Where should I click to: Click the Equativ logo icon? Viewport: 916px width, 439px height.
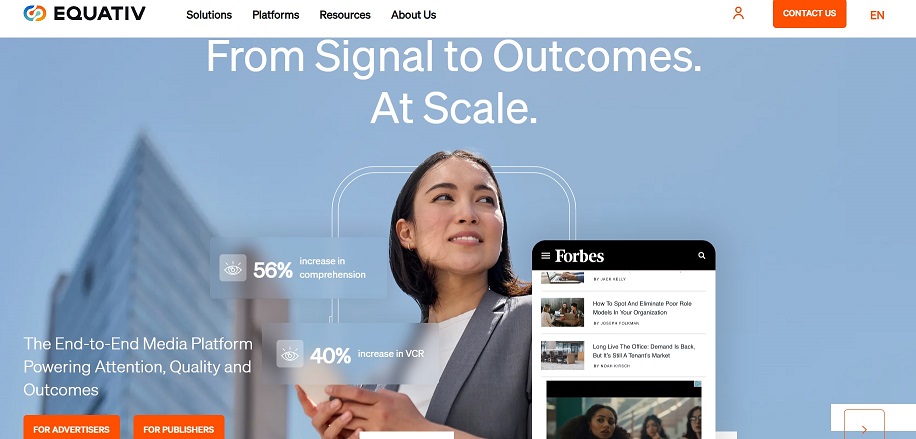(34, 13)
